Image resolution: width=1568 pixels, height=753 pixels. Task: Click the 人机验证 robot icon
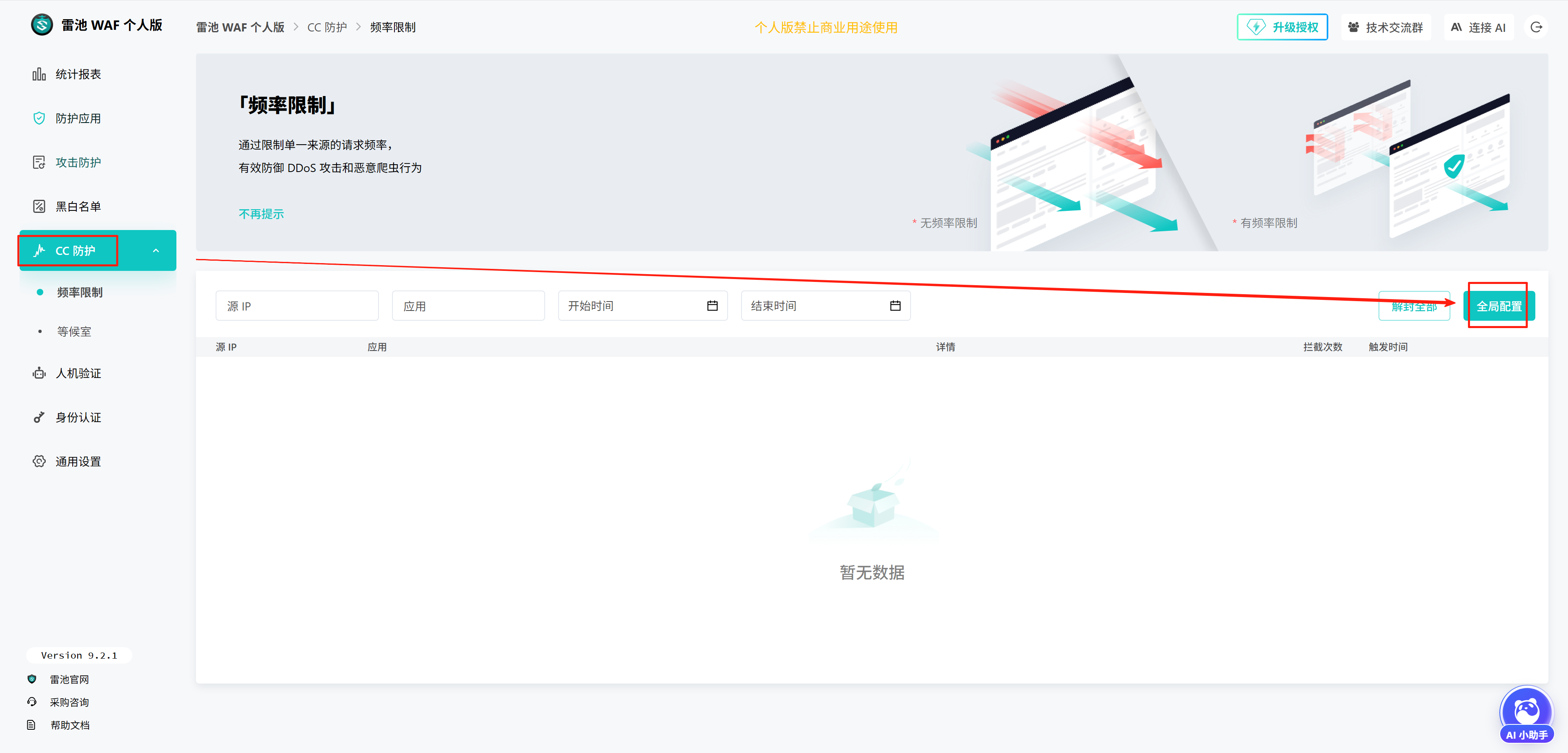click(x=39, y=373)
